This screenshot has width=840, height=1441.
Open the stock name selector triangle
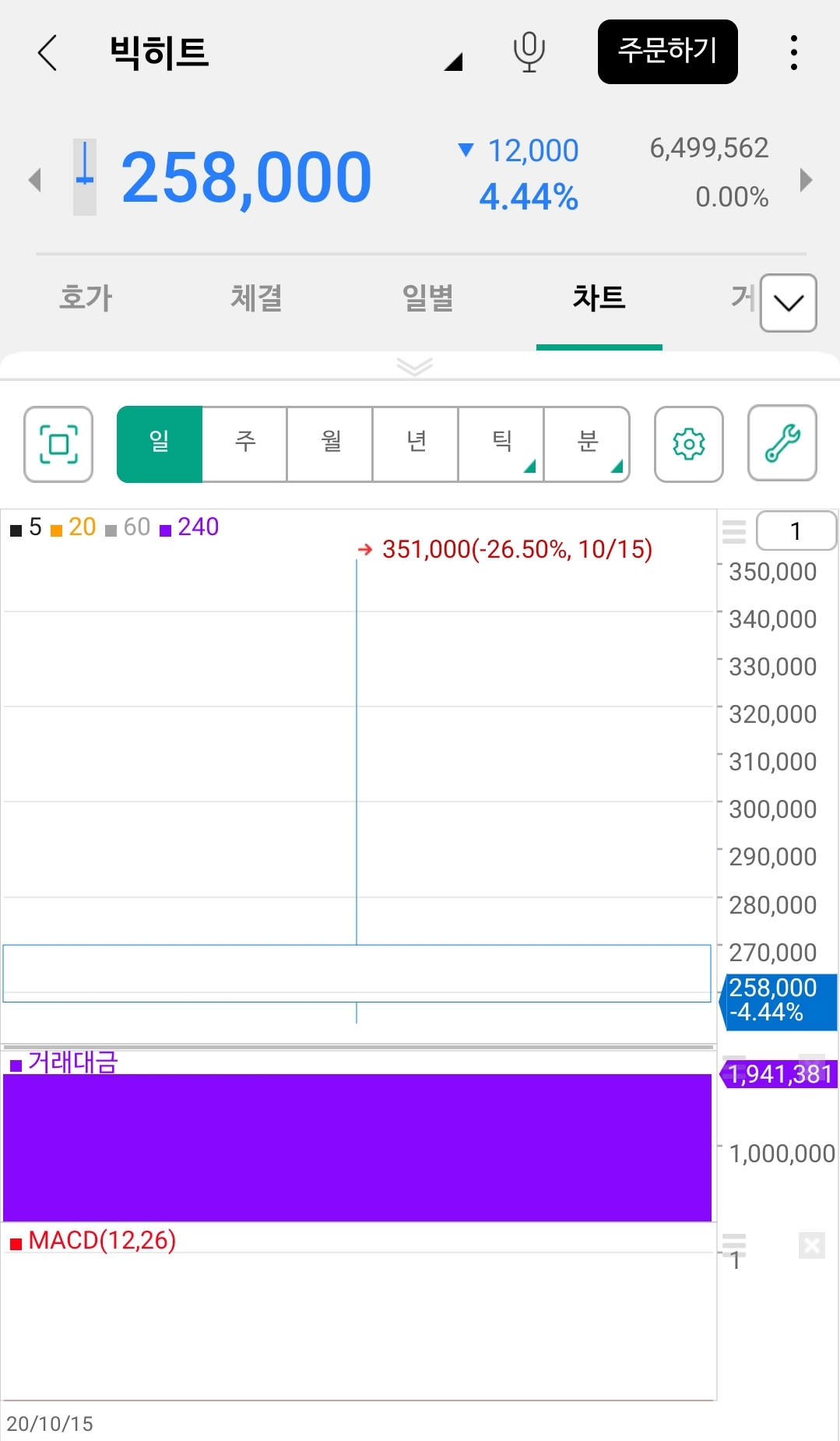coord(454,62)
